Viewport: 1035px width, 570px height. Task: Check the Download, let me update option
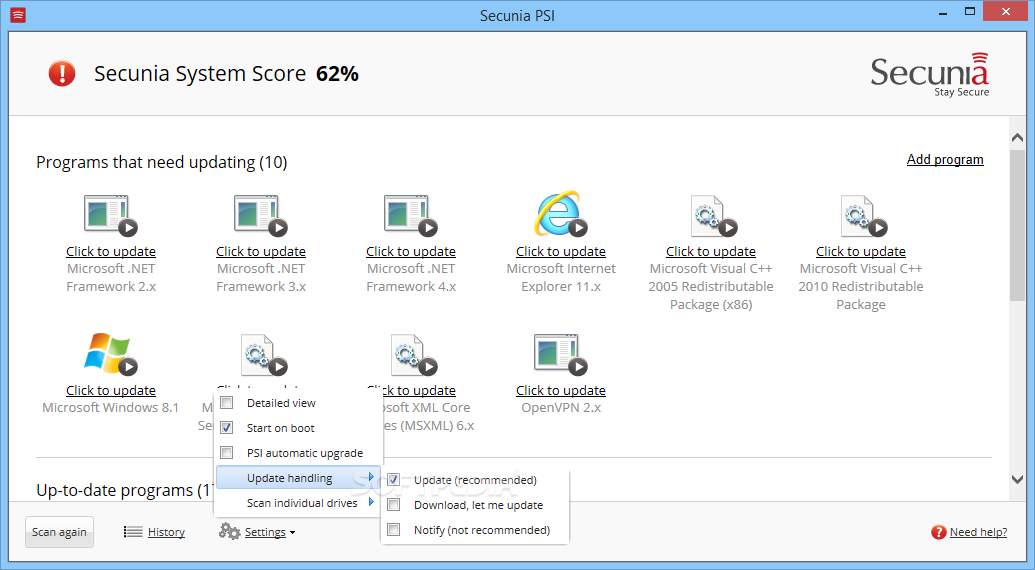click(x=393, y=505)
